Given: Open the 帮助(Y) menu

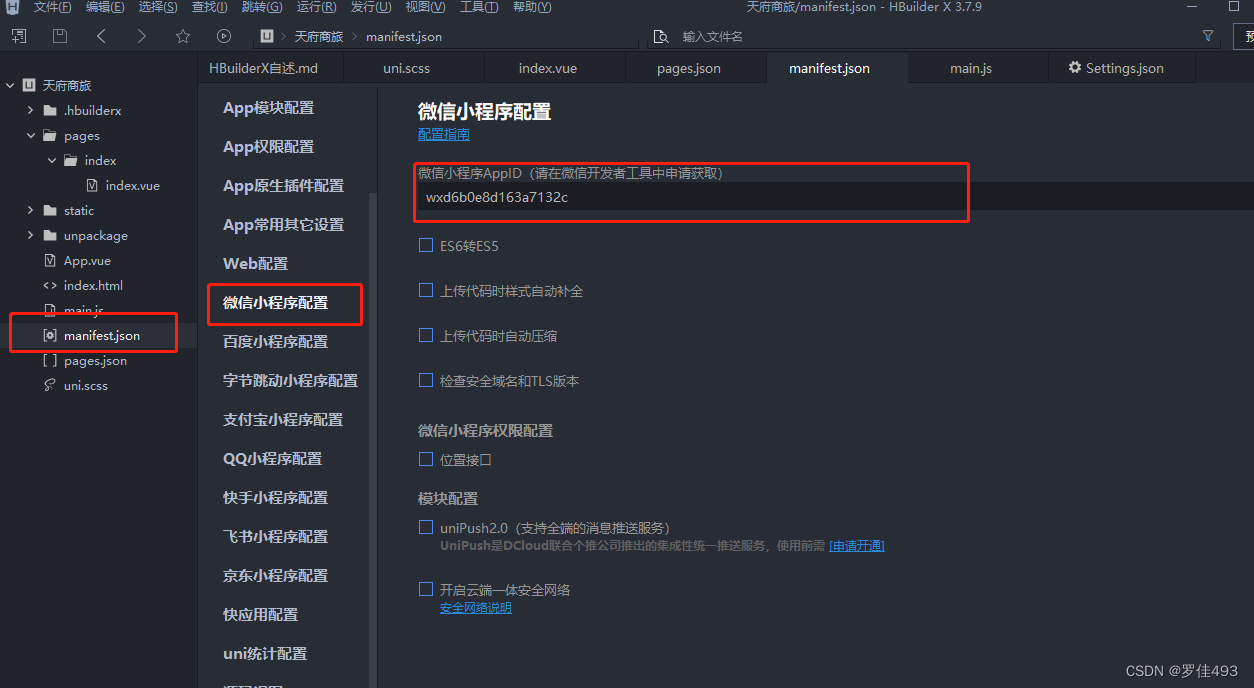Looking at the screenshot, I should (x=532, y=7).
